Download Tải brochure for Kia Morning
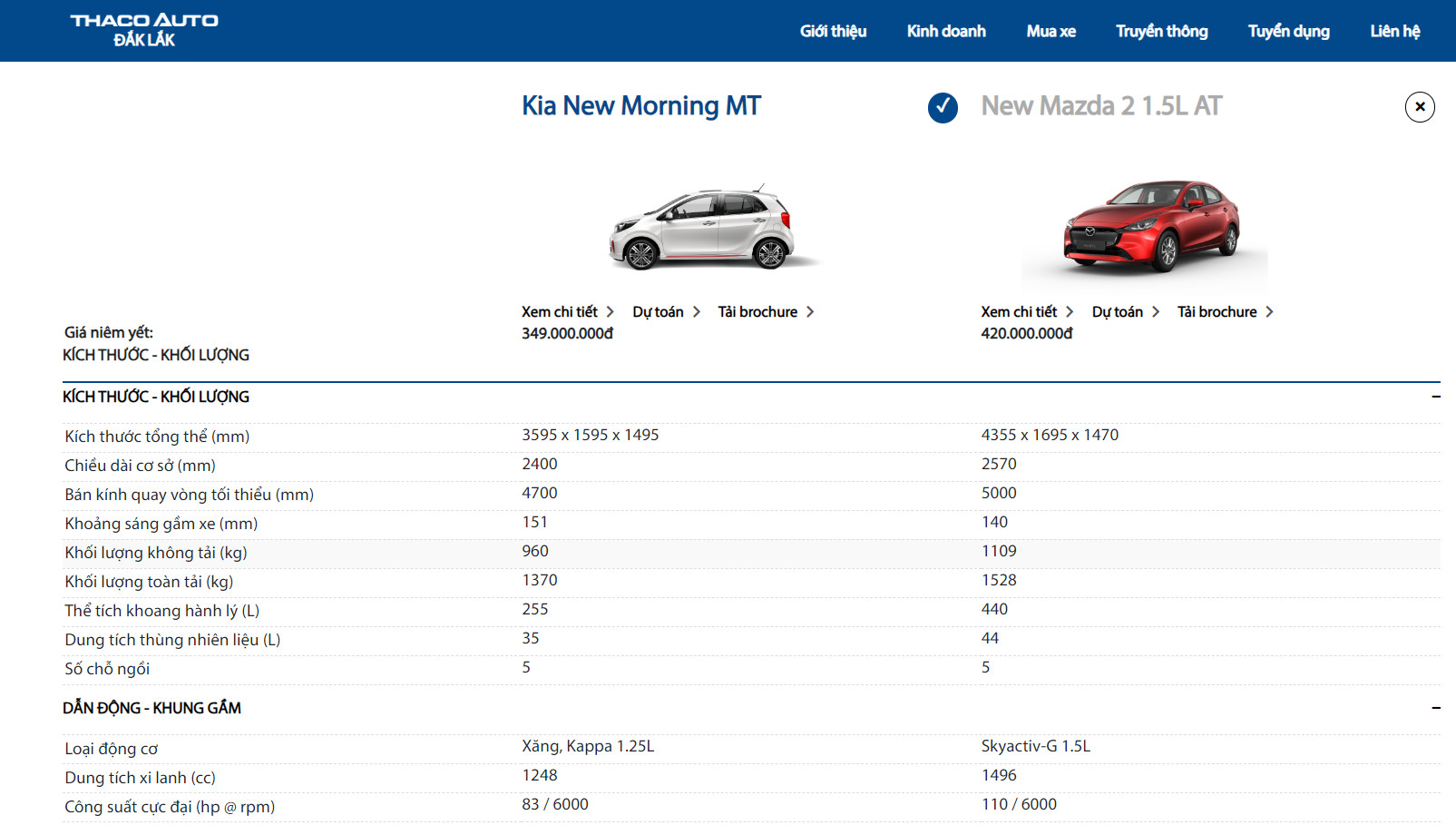This screenshot has width=1456, height=825. (757, 311)
